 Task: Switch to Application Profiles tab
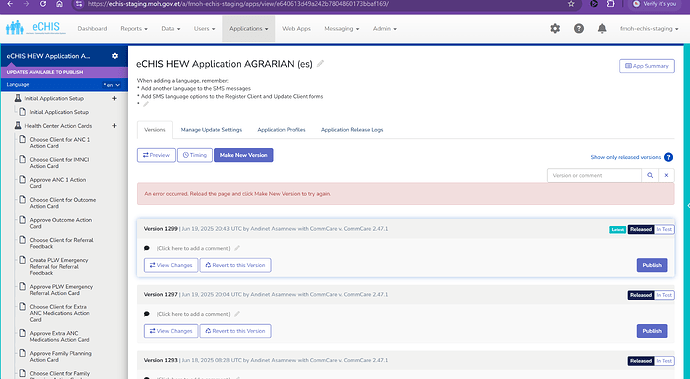pyautogui.click(x=281, y=130)
